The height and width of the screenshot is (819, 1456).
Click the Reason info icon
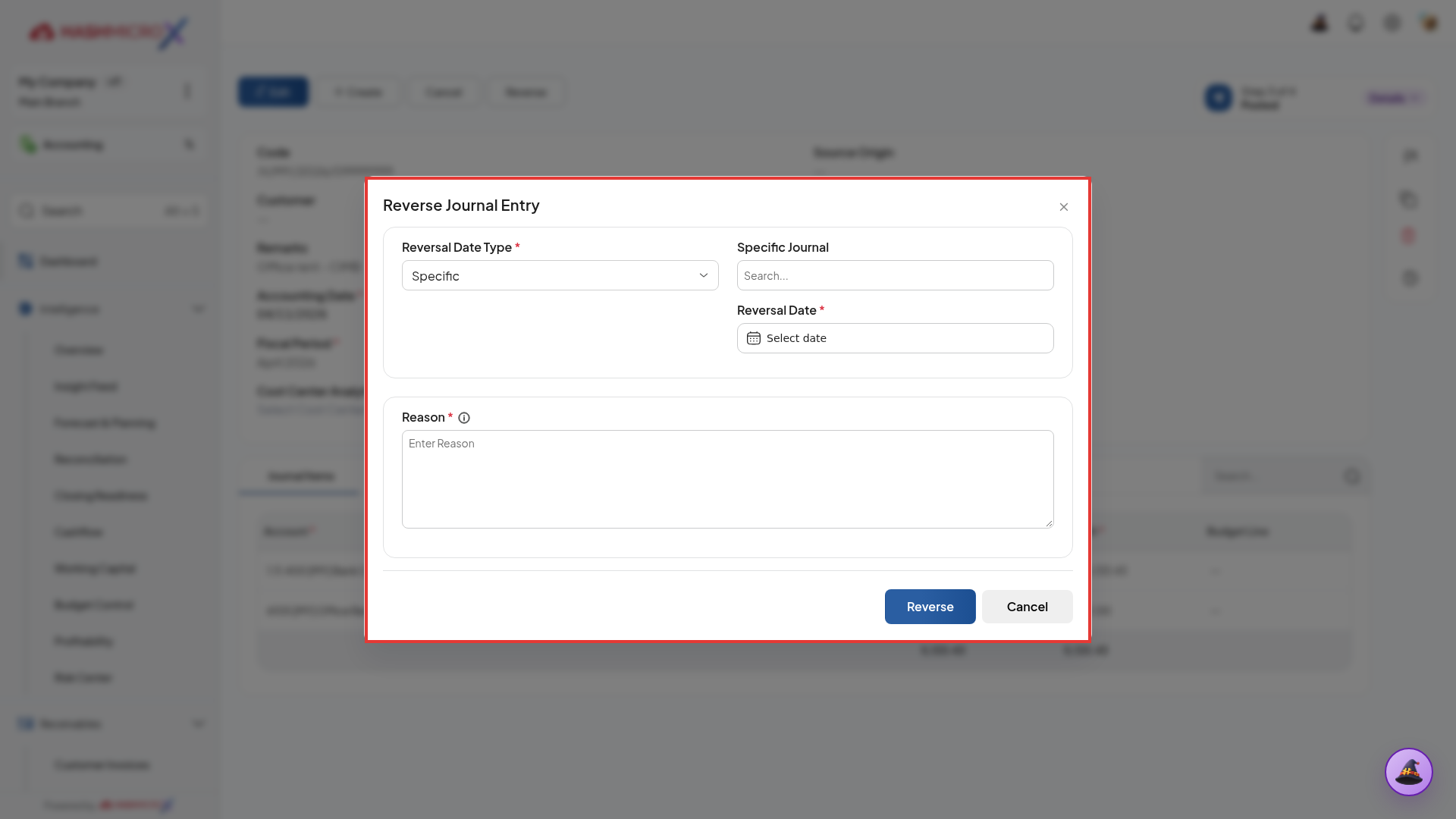tap(464, 418)
